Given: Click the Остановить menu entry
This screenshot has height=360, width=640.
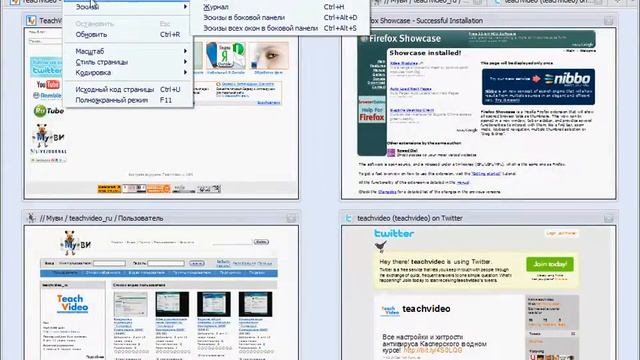Looking at the screenshot, I should pos(129,24).
